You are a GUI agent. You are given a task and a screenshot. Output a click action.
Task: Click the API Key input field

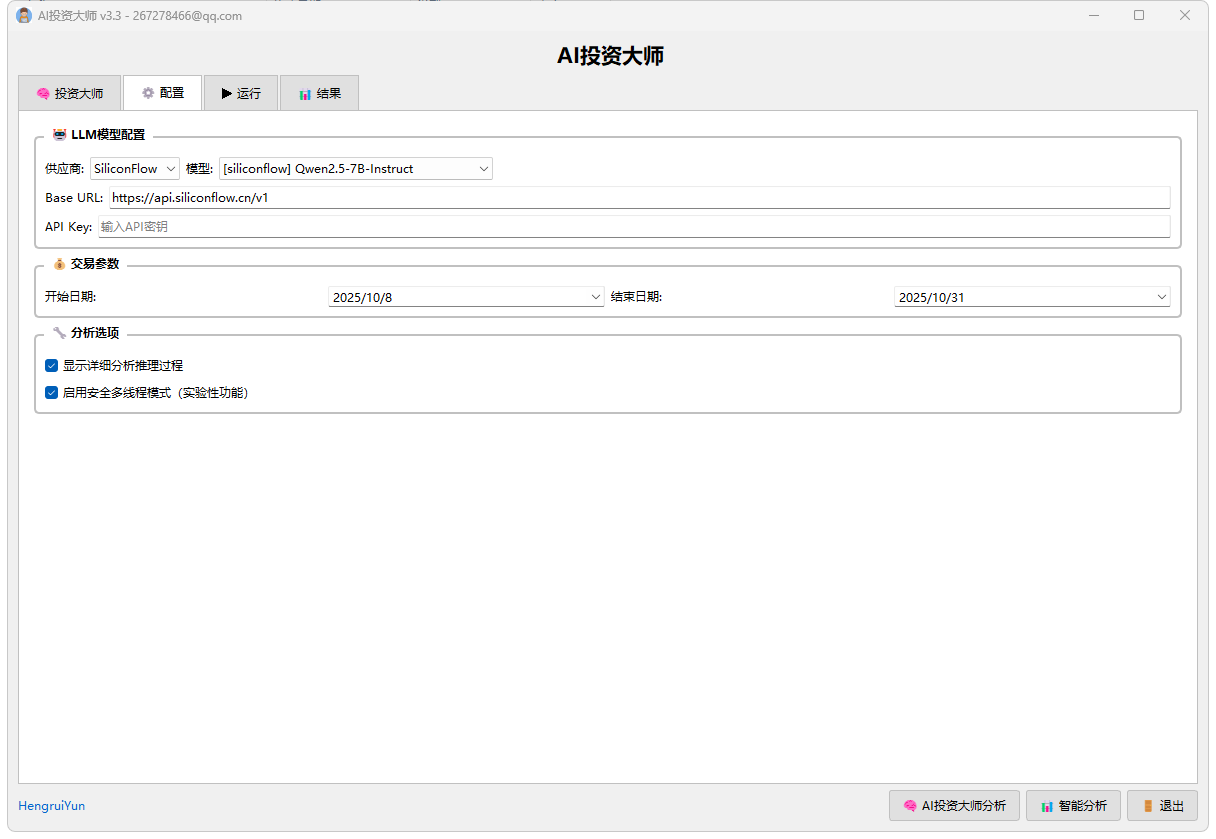(x=400, y=226)
